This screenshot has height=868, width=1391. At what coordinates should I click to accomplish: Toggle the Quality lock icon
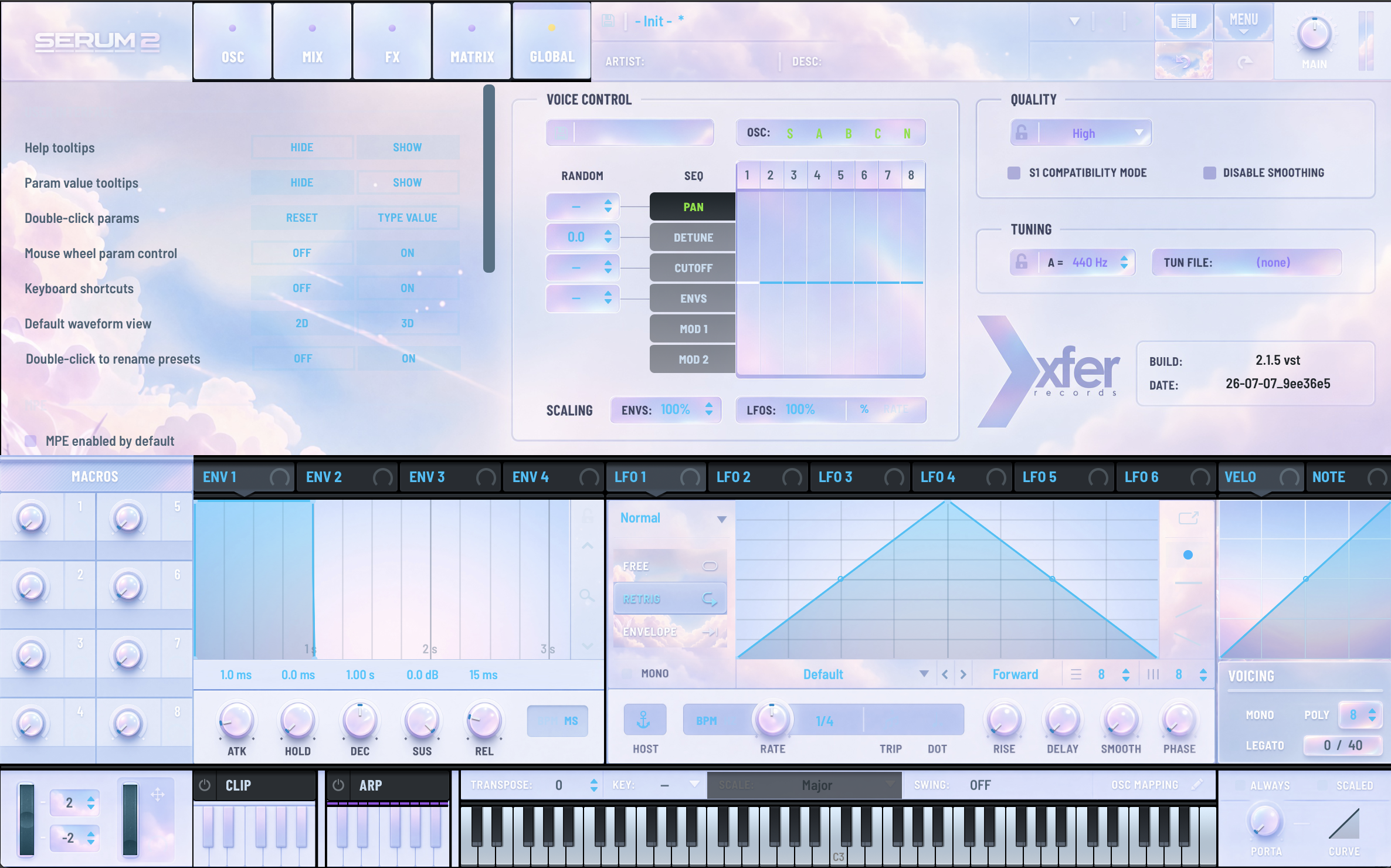click(x=1022, y=133)
